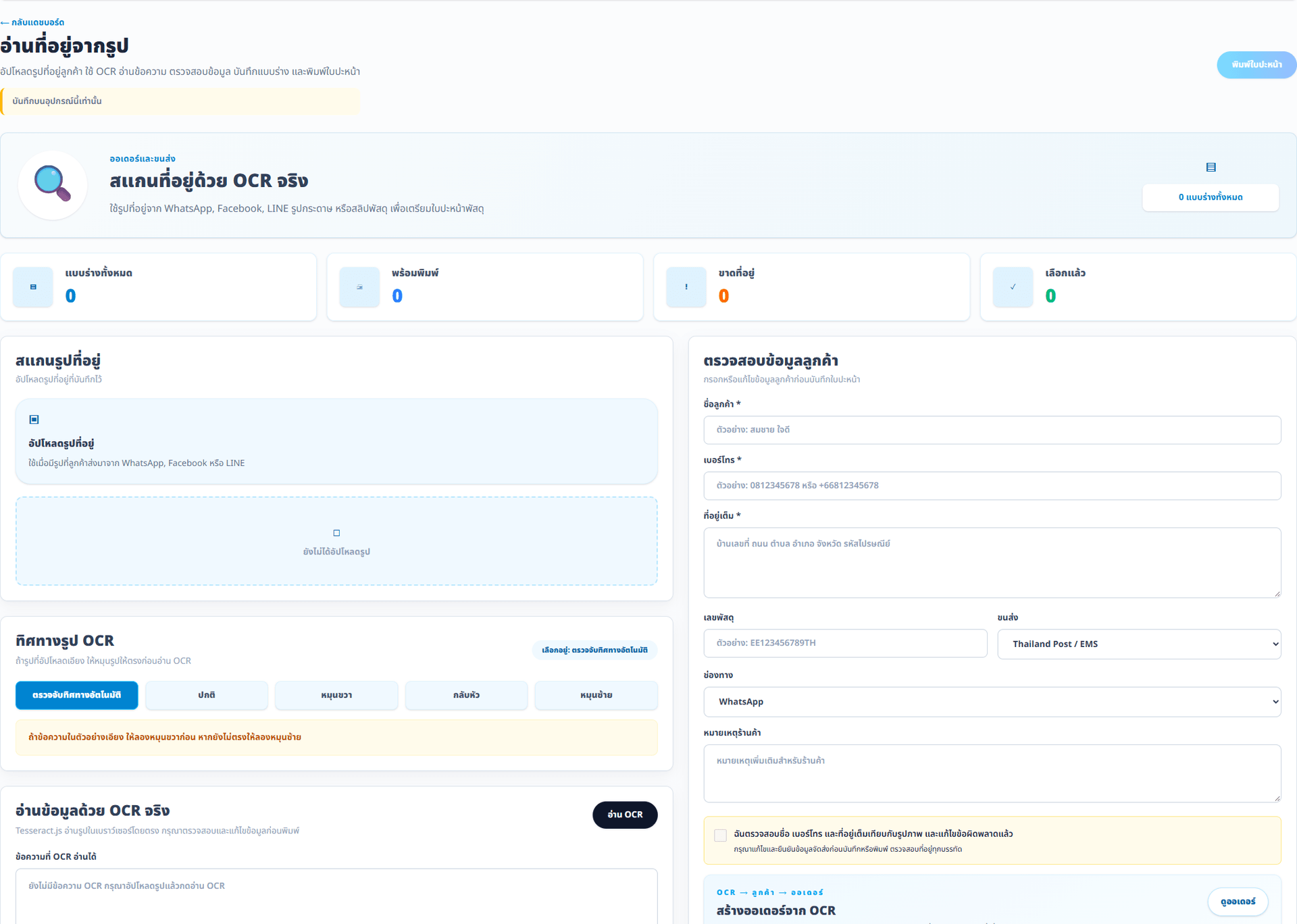Click the ดูออเดอร์ button

pyautogui.click(x=1238, y=902)
